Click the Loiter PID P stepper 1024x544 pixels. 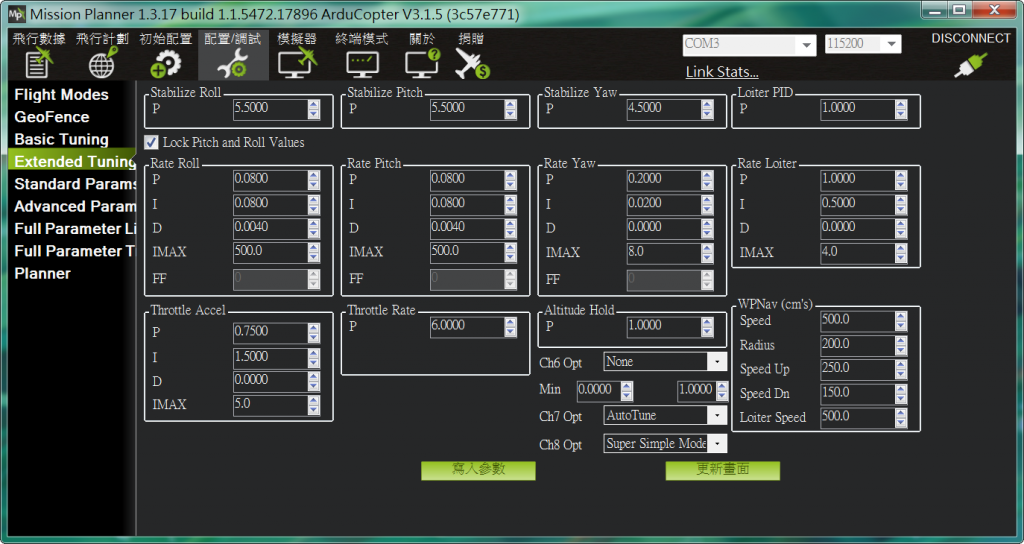tap(901, 109)
